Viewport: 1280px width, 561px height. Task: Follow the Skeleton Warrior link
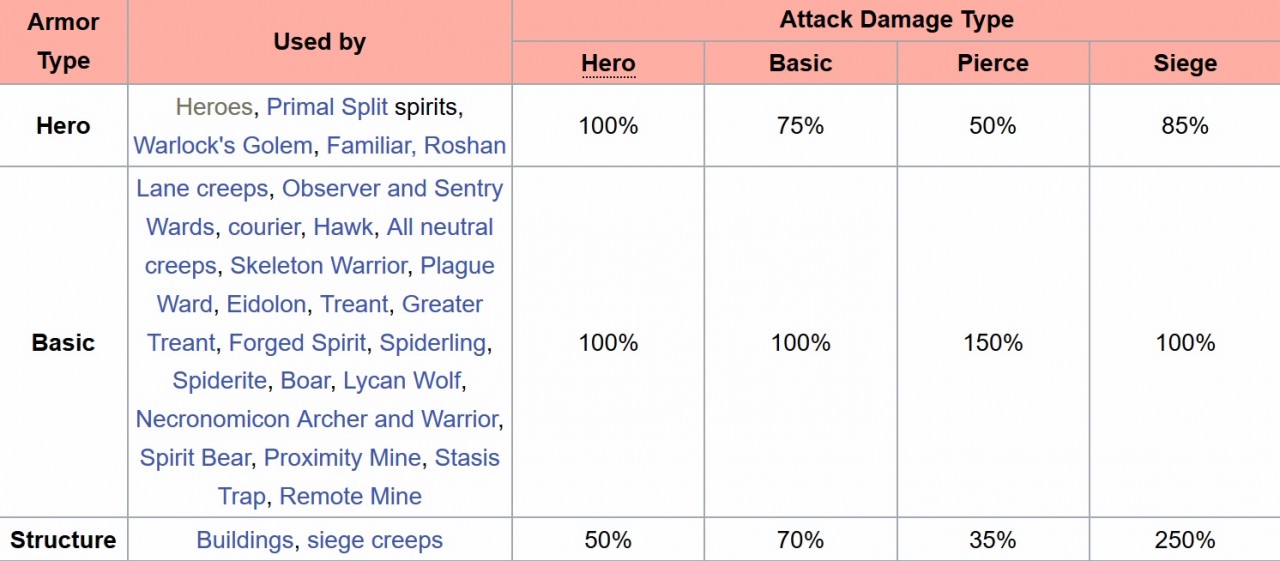click(x=318, y=265)
